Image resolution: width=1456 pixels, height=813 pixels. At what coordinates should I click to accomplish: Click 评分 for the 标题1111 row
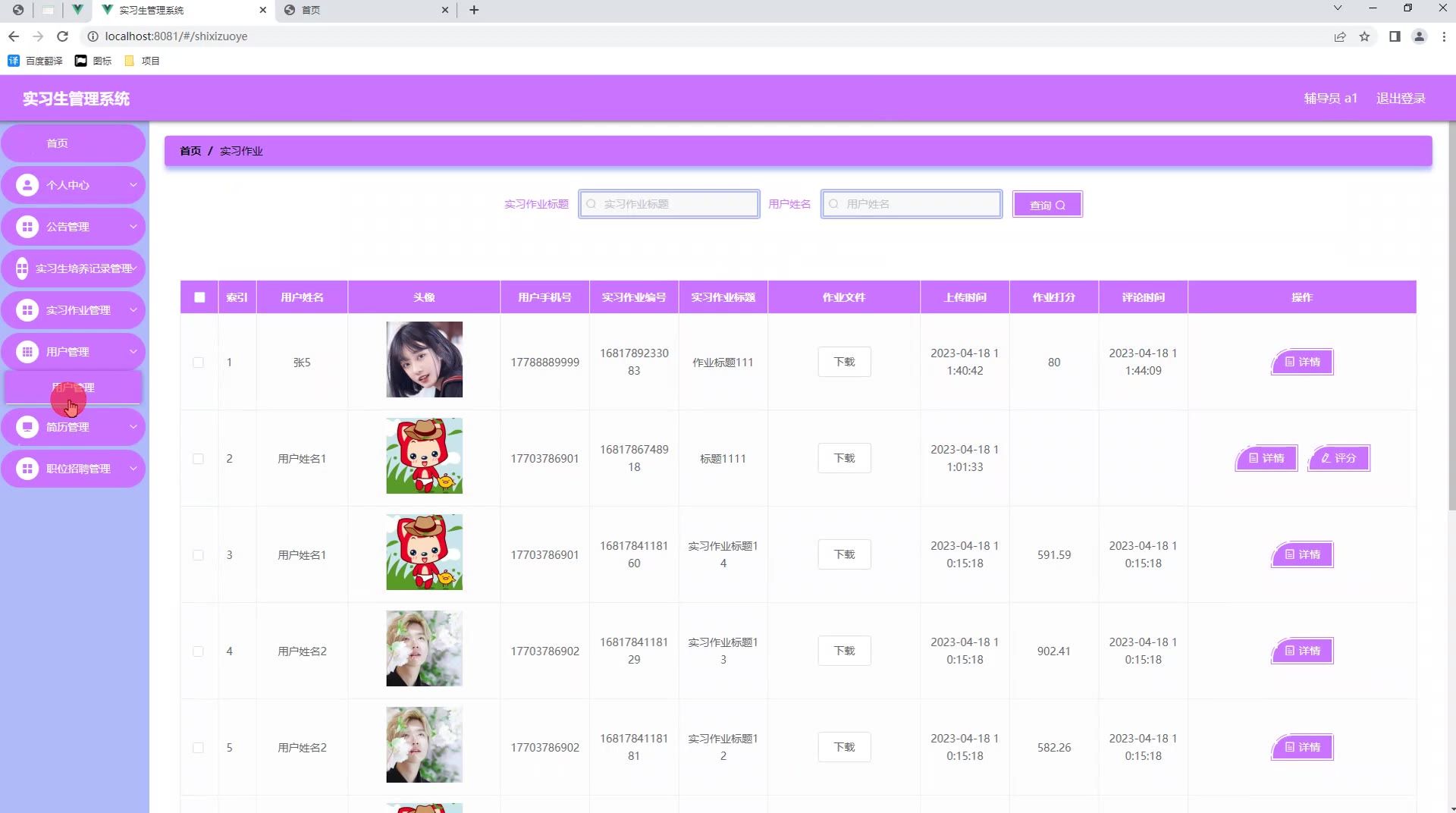coord(1338,458)
